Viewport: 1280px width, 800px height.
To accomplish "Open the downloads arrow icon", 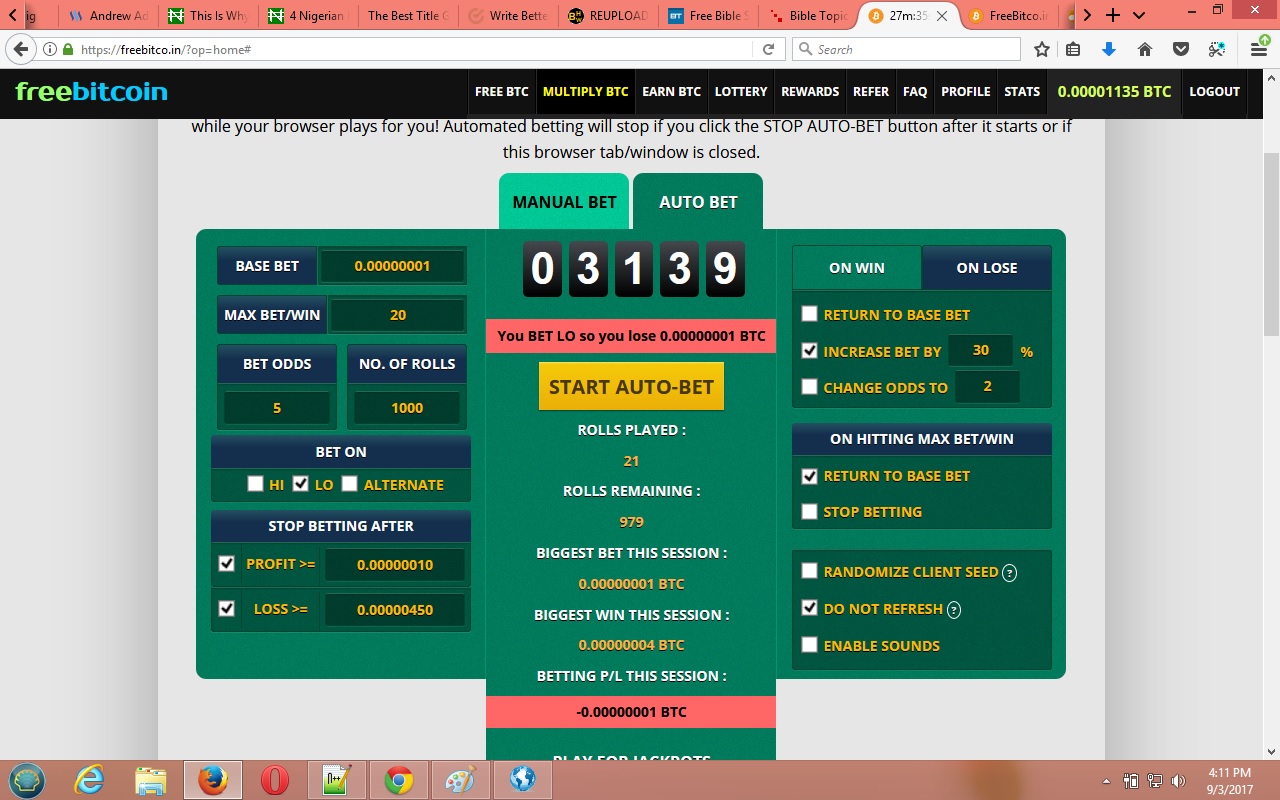I will click(1108, 49).
